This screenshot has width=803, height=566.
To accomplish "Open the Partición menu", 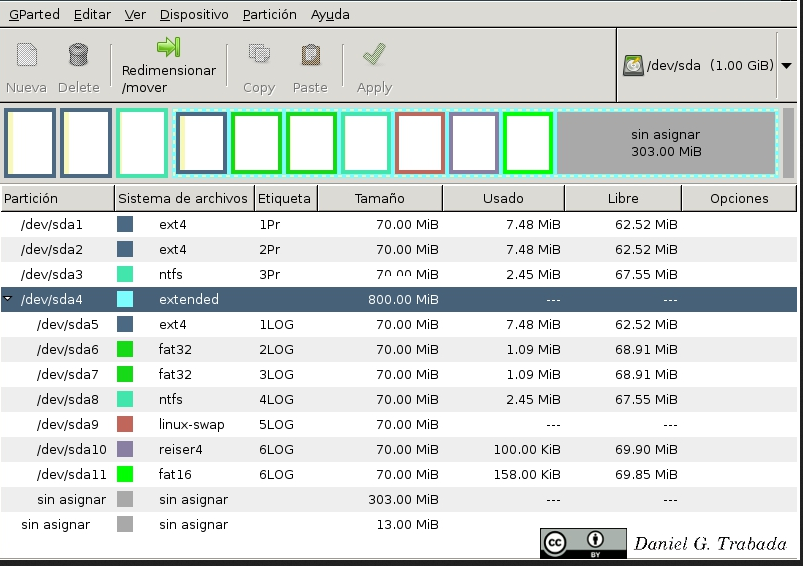I will pos(269,14).
